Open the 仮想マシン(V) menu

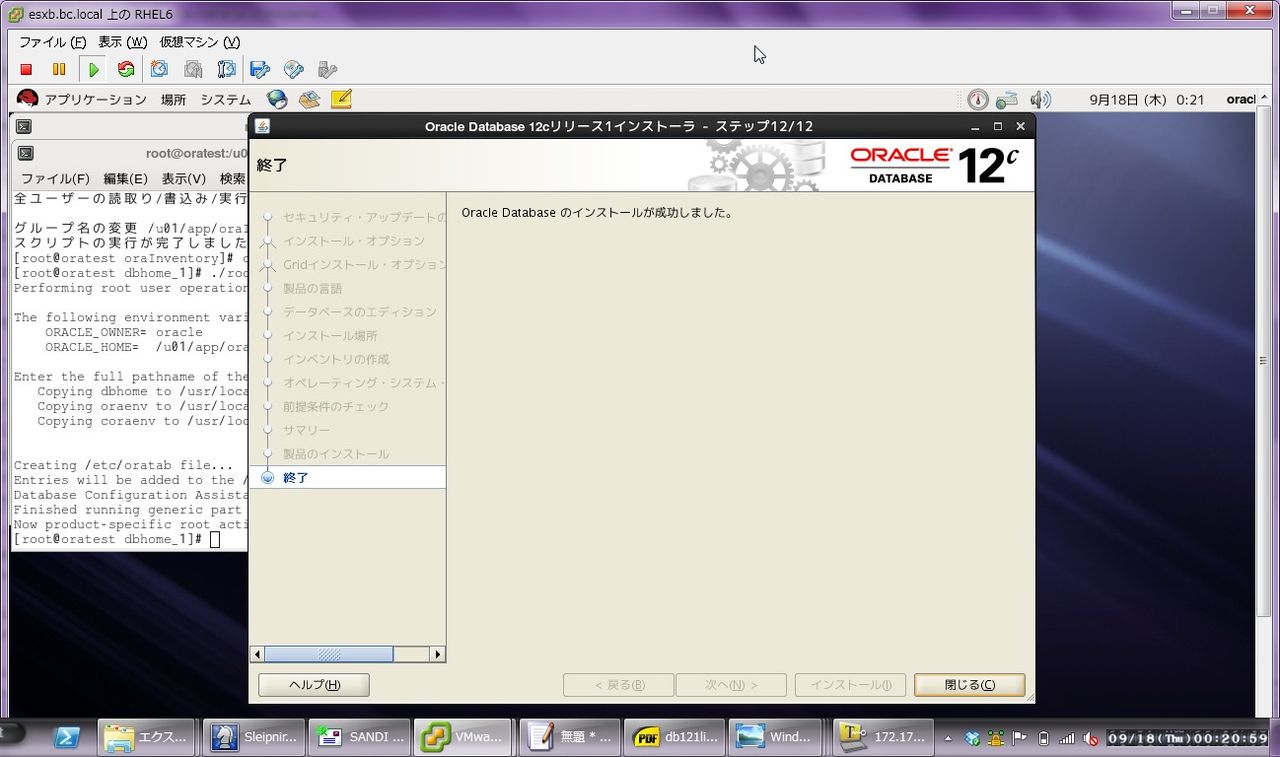(x=200, y=42)
